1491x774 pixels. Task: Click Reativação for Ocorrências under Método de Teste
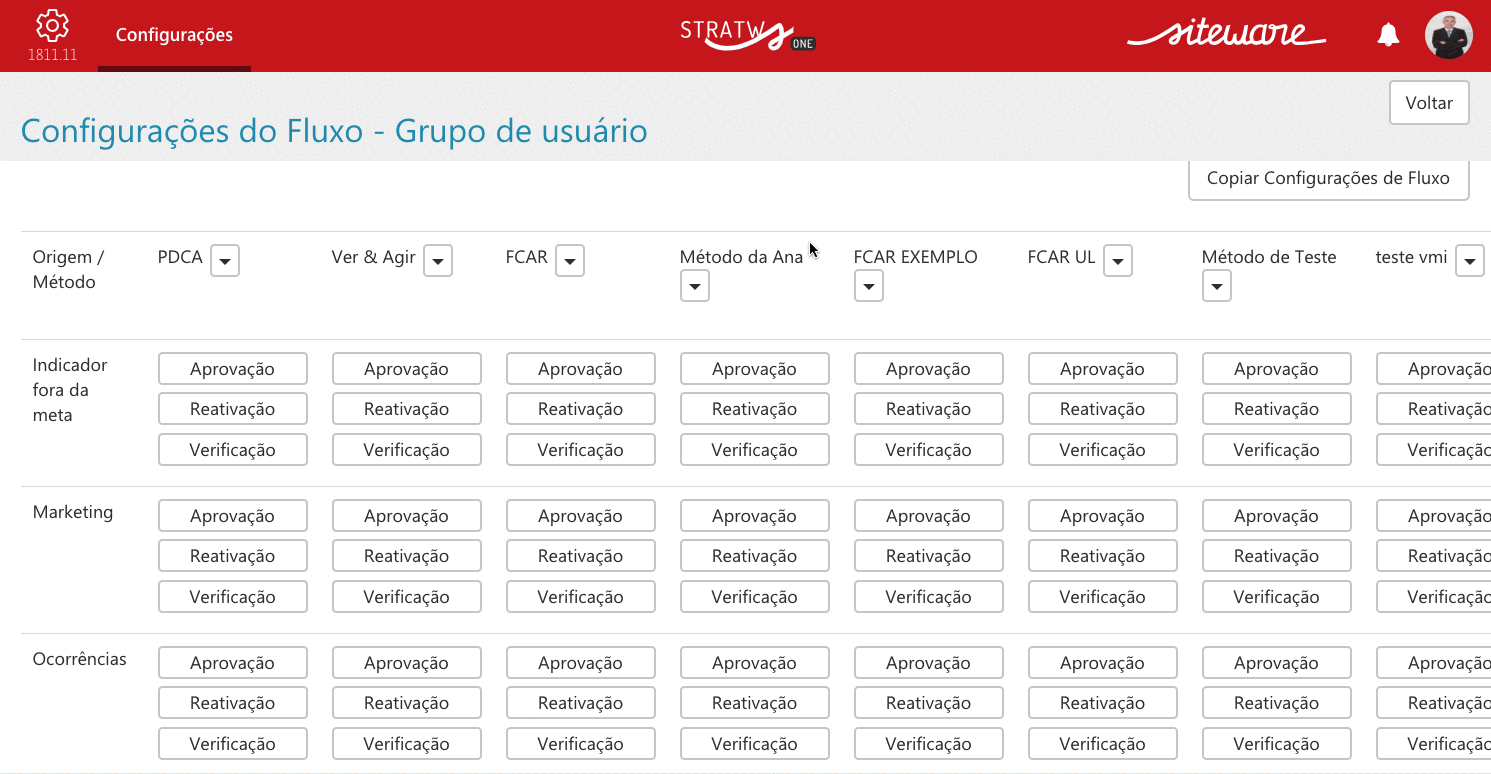click(x=1277, y=703)
